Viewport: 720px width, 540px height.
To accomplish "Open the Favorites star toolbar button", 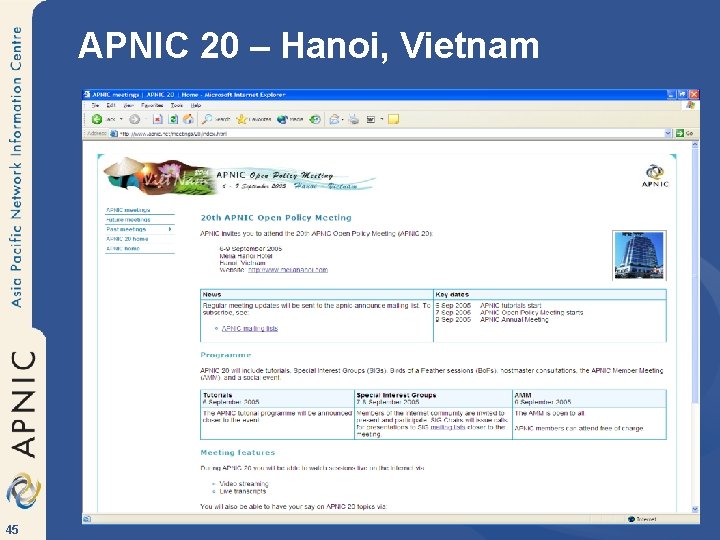I will click(x=253, y=119).
